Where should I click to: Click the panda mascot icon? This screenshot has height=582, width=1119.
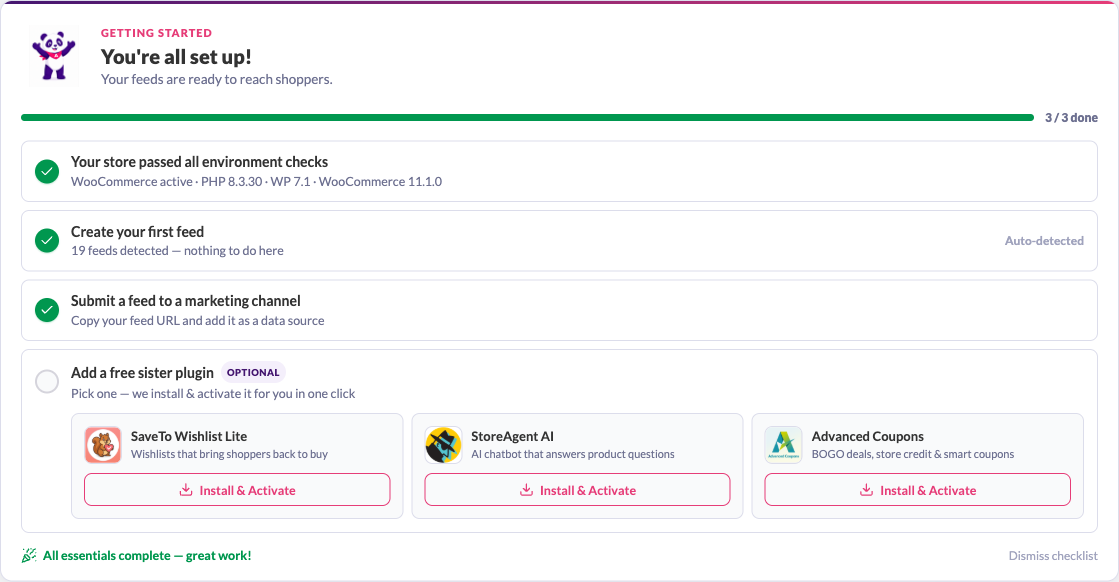tap(54, 56)
